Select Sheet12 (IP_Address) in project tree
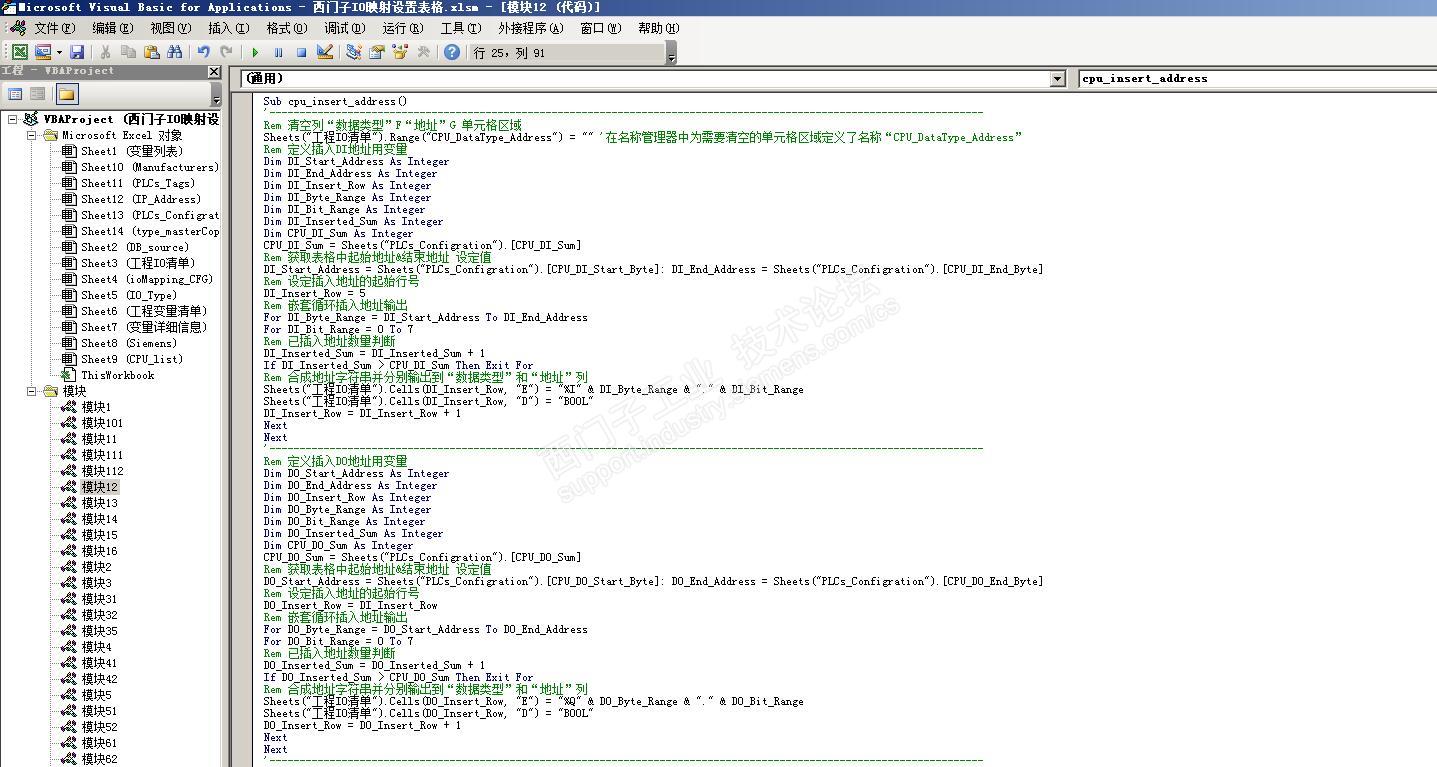1437x767 pixels. (x=141, y=199)
